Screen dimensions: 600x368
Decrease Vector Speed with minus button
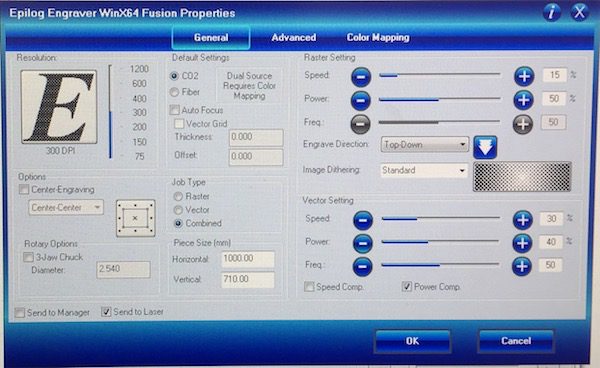pyautogui.click(x=363, y=220)
